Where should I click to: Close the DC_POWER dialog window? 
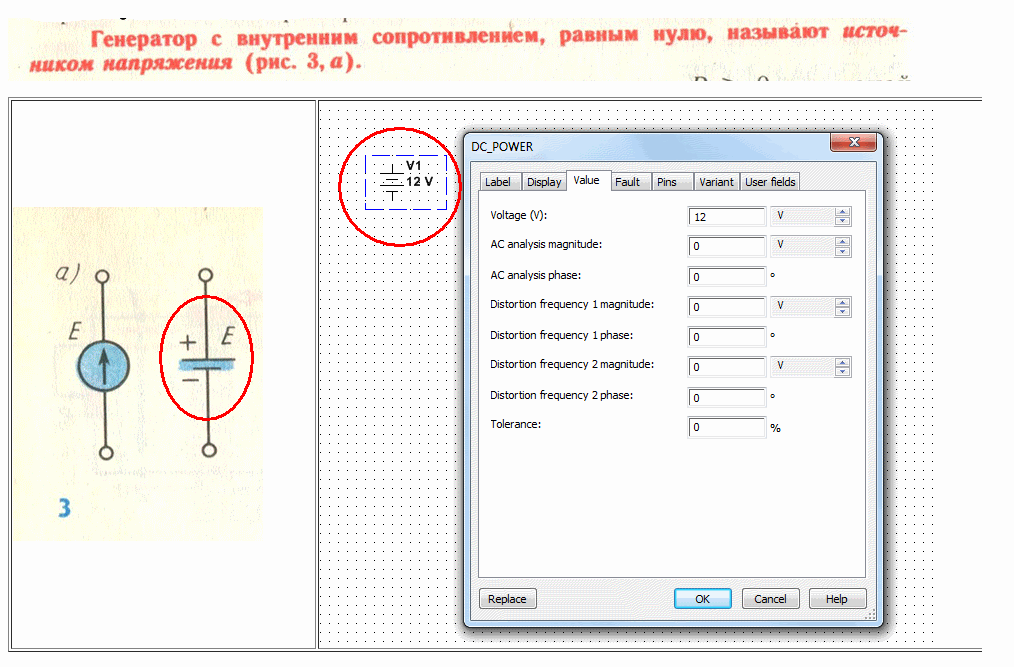pyautogui.click(x=854, y=144)
